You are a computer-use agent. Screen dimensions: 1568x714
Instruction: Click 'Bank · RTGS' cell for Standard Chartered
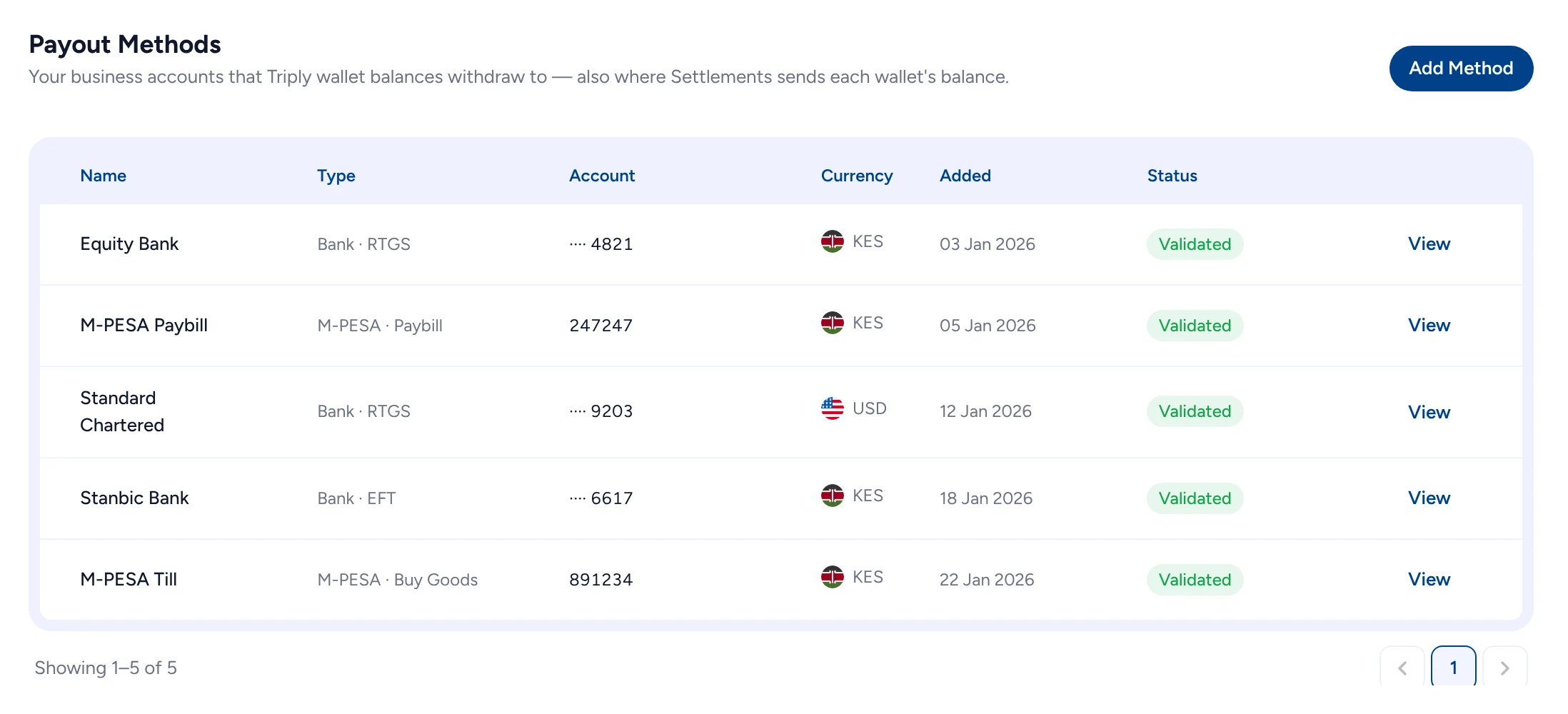click(364, 411)
